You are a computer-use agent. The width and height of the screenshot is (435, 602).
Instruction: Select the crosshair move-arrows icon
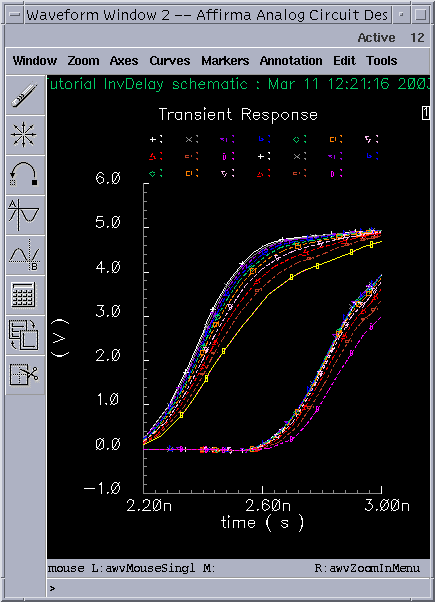pyautogui.click(x=25, y=135)
